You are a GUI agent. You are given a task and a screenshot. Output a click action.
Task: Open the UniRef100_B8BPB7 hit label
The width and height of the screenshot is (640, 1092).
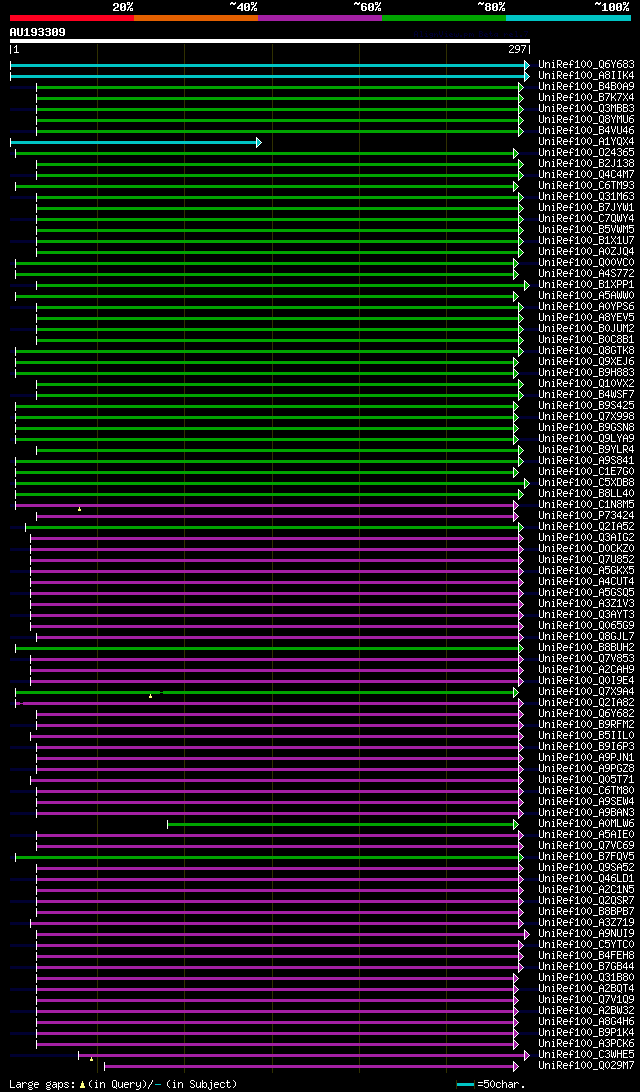click(x=586, y=912)
